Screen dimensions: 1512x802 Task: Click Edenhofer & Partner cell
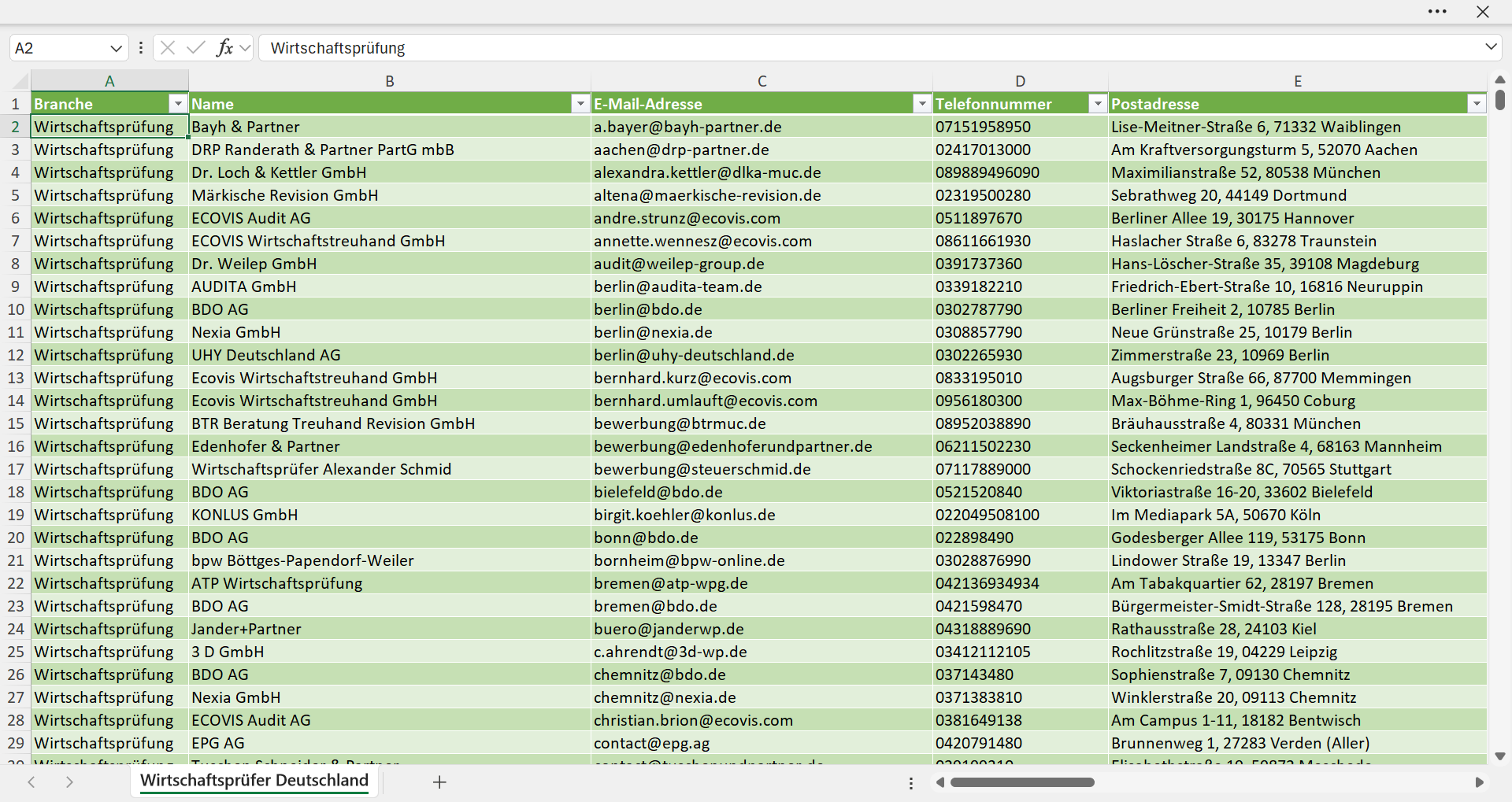coord(390,446)
